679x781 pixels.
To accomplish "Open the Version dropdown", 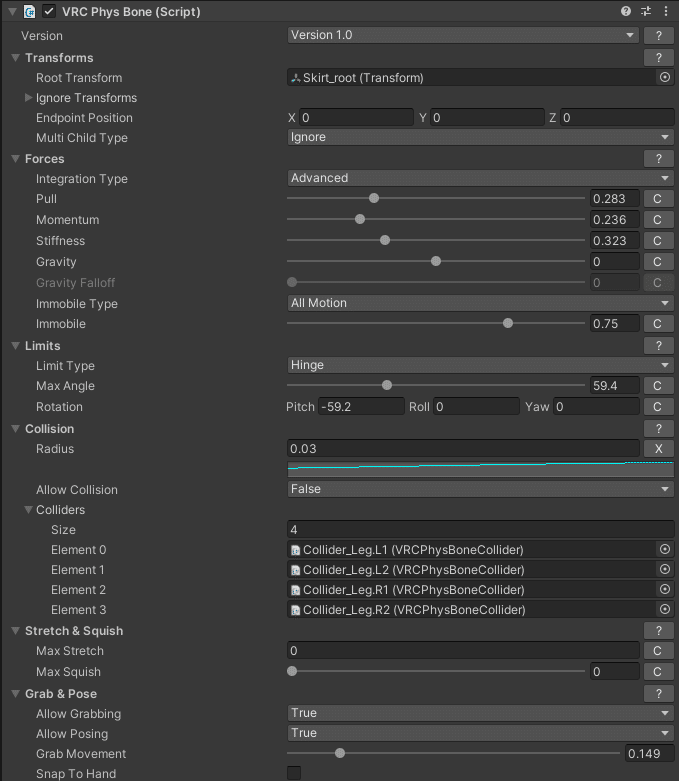I will pyautogui.click(x=463, y=35).
